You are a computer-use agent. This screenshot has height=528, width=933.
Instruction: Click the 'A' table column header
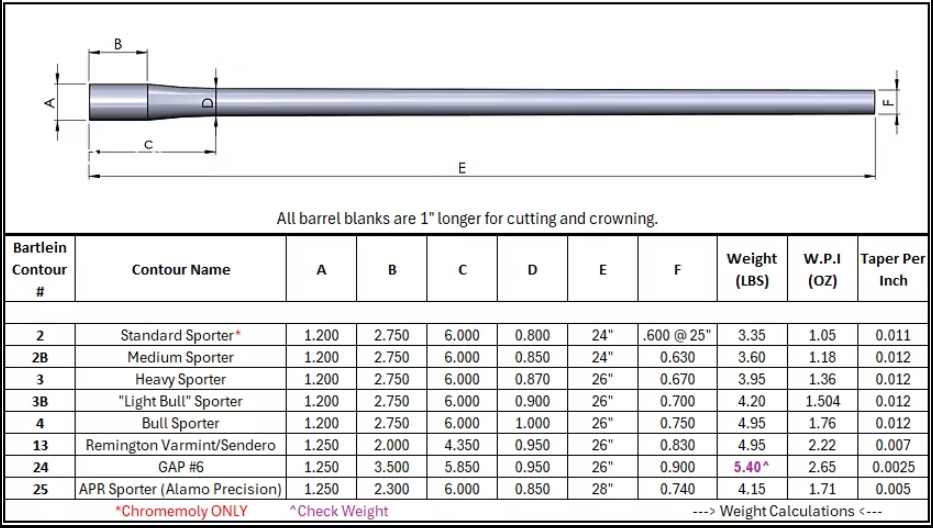point(321,270)
